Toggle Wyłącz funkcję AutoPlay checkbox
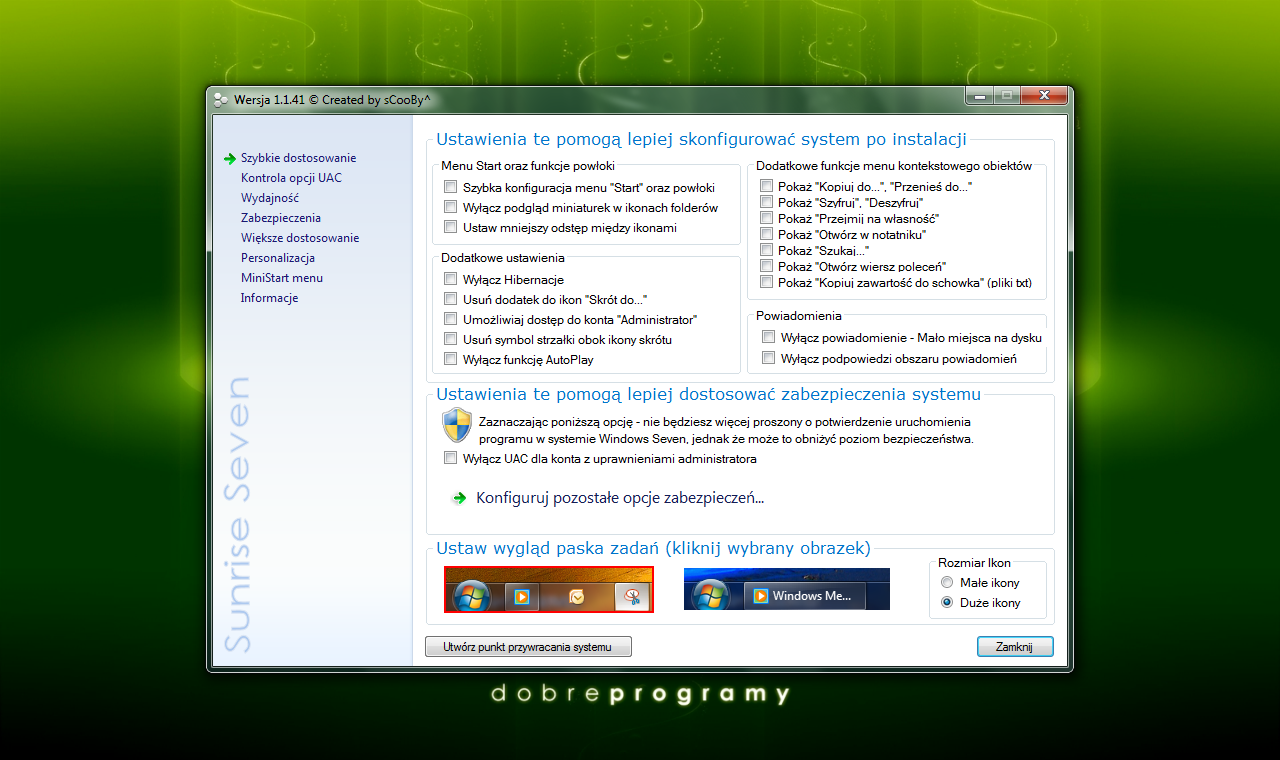1280x760 pixels. pos(451,360)
